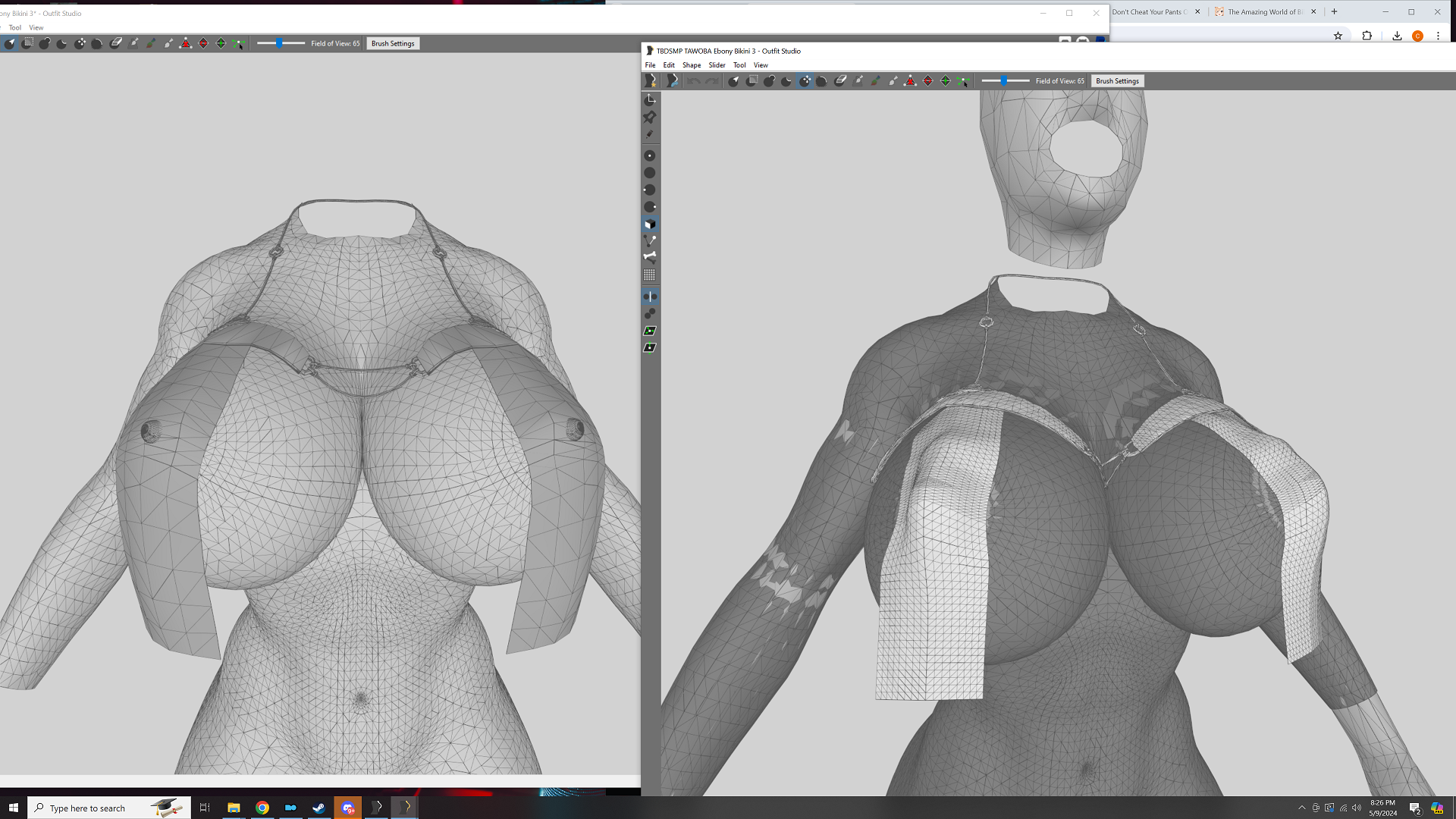Image resolution: width=1456 pixels, height=819 pixels.
Task: Open Chrome downloads icon
Action: click(x=1397, y=36)
